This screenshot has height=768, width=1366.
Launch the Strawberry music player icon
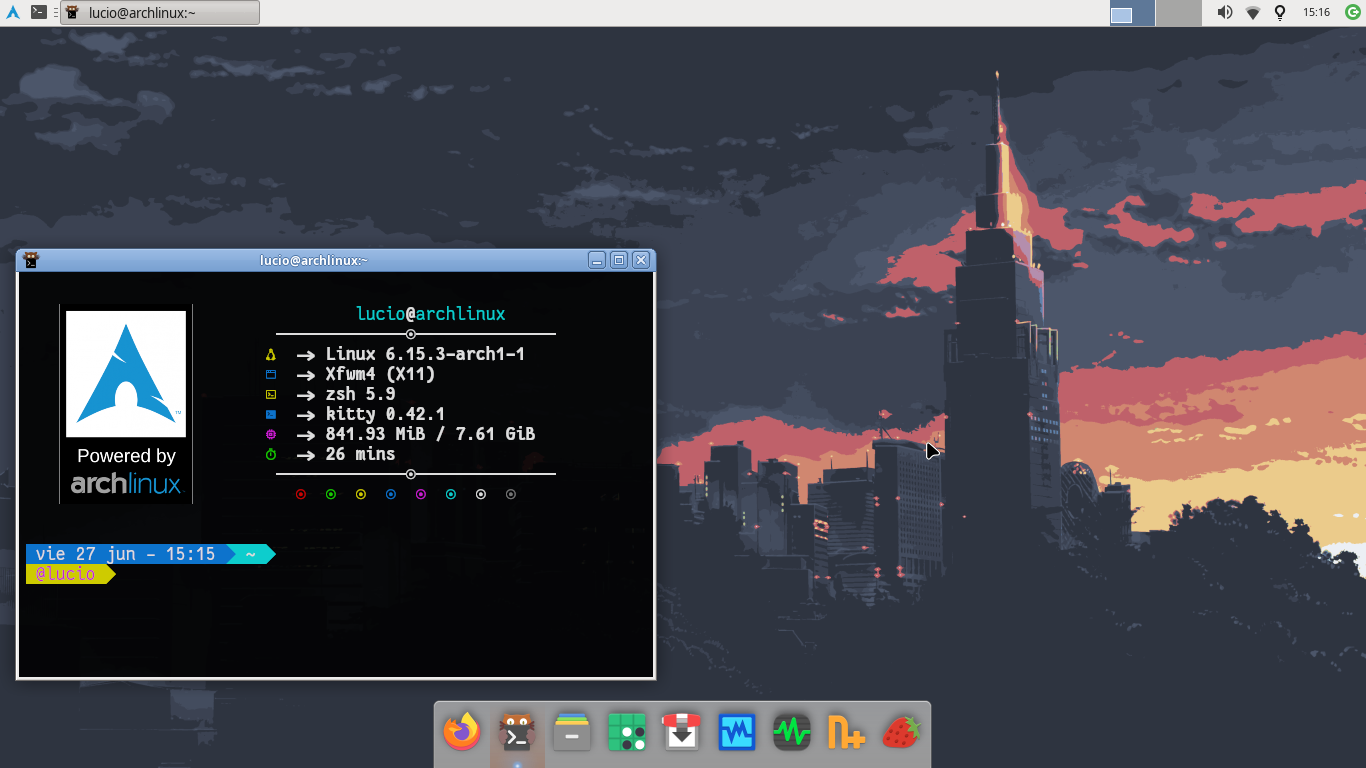(x=901, y=732)
